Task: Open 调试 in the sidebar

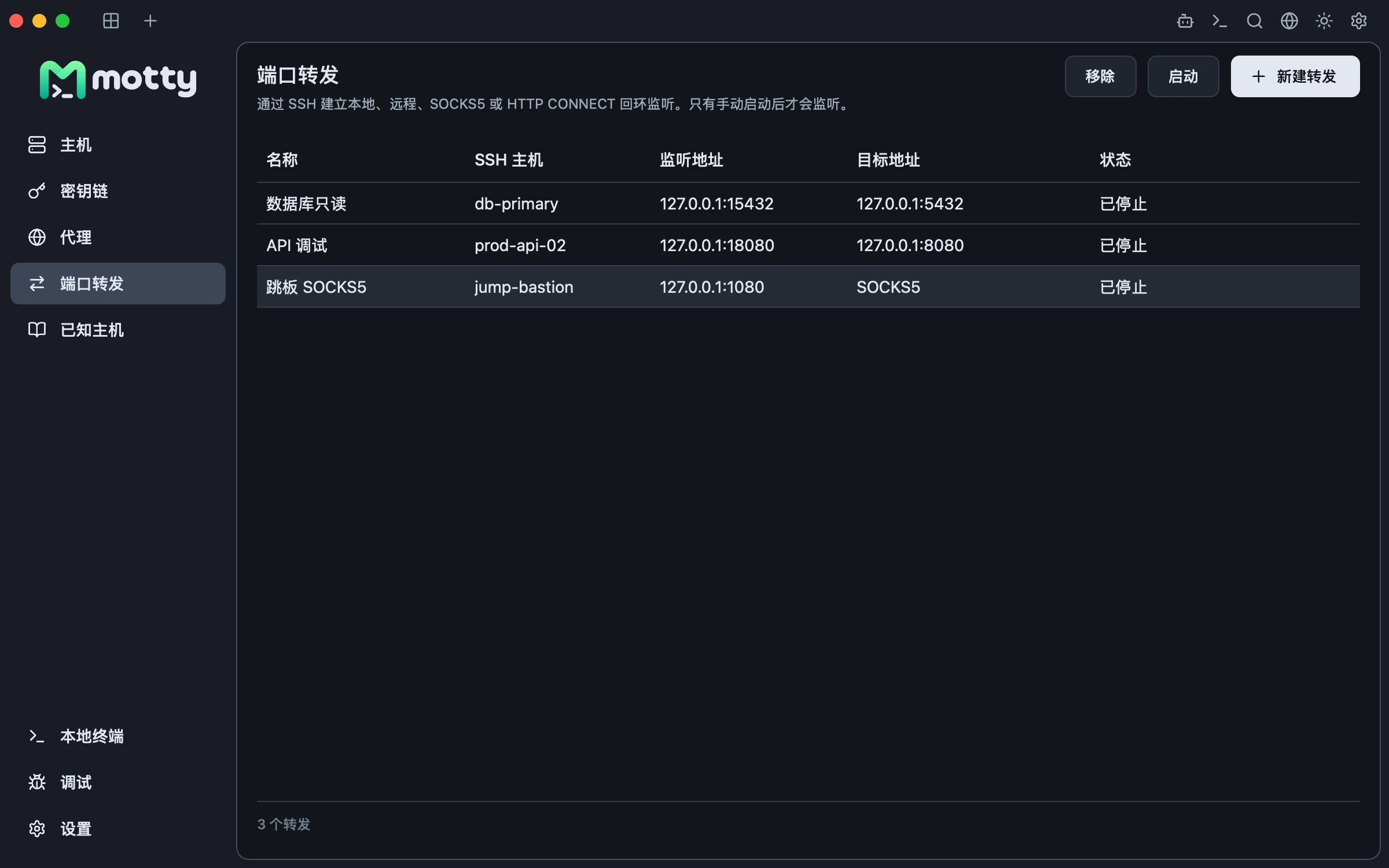Action: [118, 782]
